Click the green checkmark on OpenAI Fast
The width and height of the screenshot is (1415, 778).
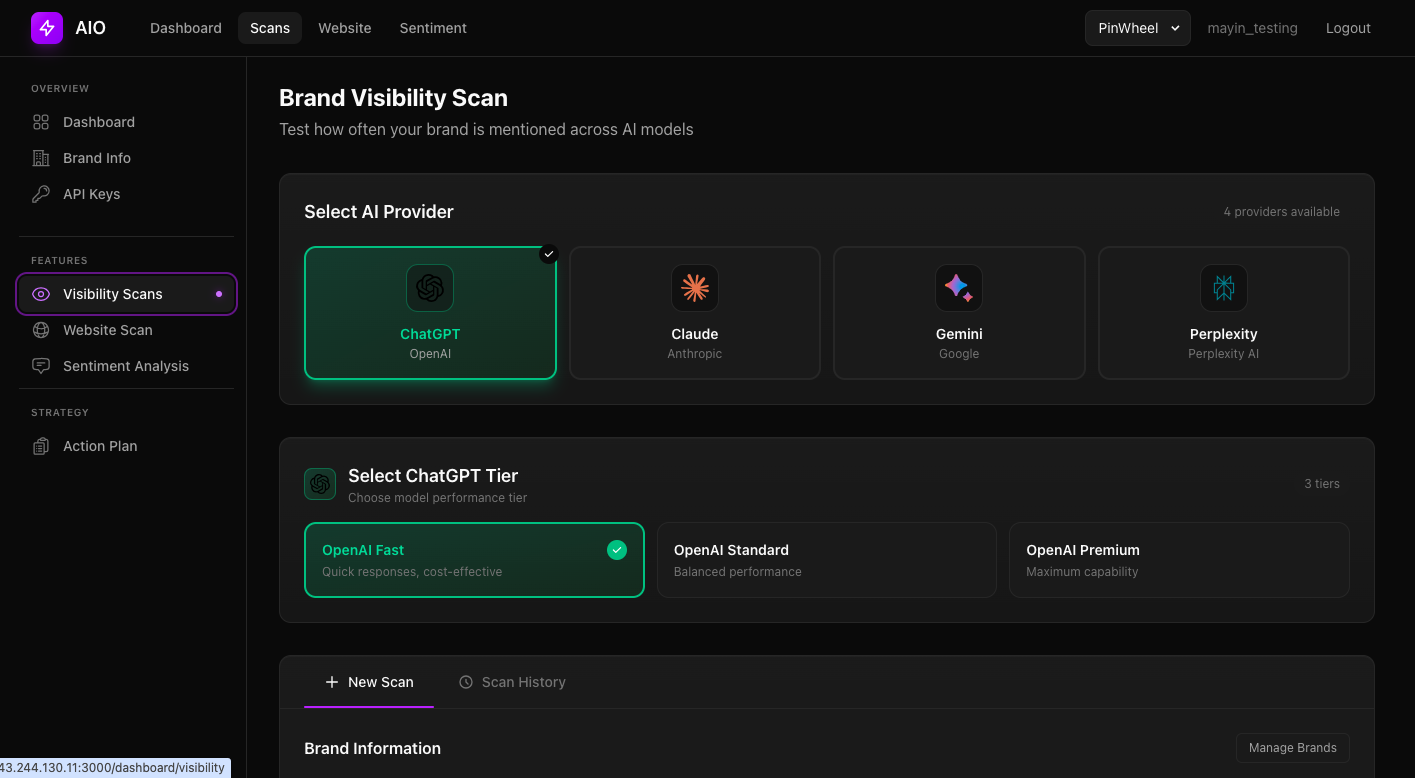coord(616,549)
